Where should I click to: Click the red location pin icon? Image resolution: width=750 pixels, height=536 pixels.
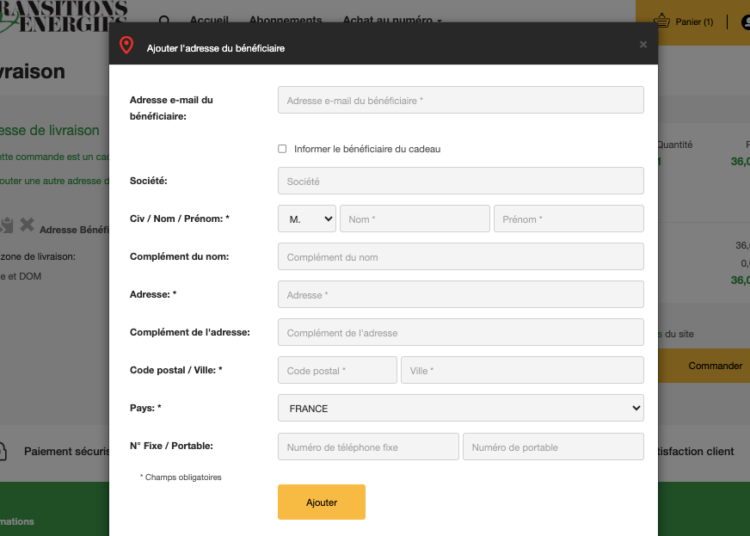(126, 46)
